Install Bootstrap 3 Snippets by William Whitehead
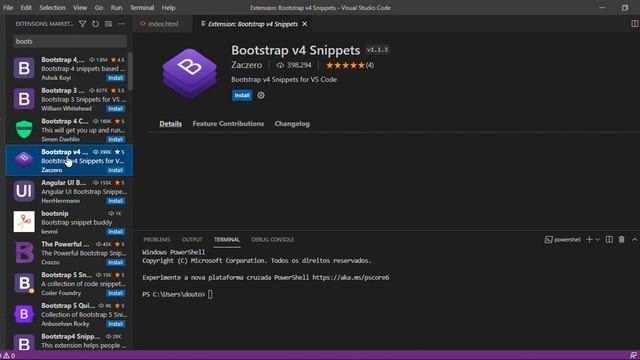This screenshot has height=360, width=640. coord(116,109)
